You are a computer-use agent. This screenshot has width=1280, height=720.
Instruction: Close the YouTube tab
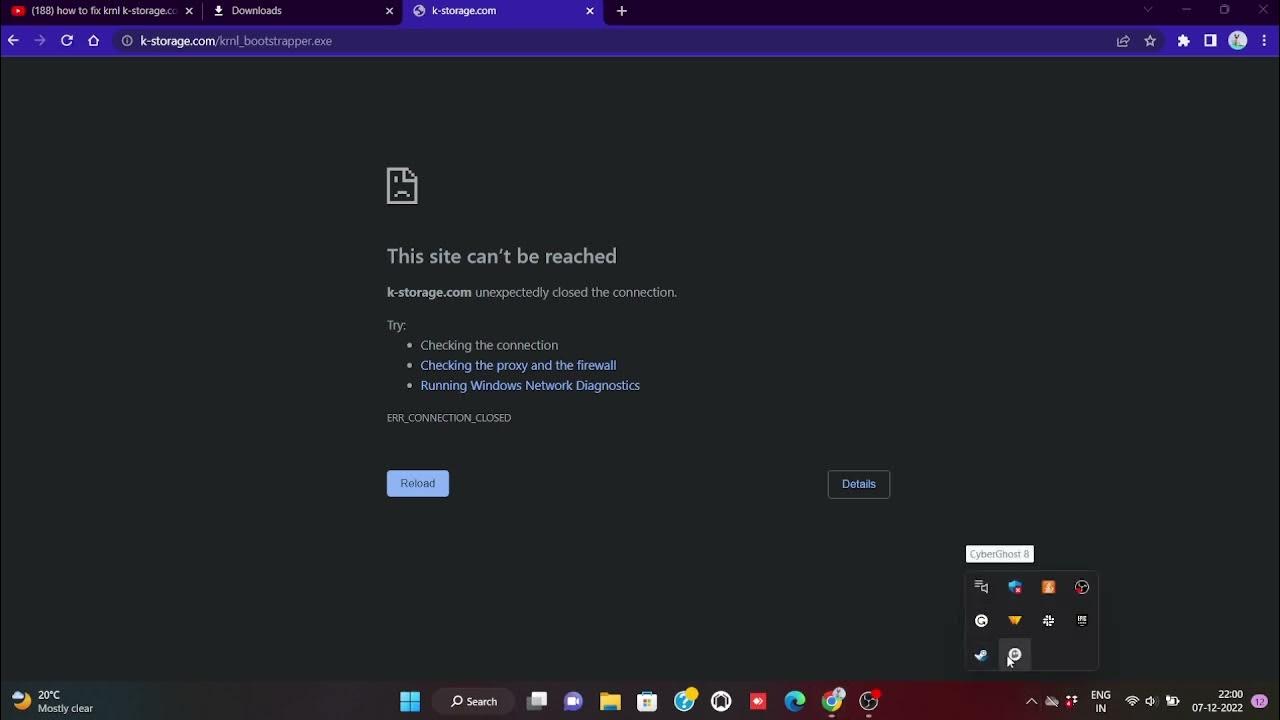point(189,11)
